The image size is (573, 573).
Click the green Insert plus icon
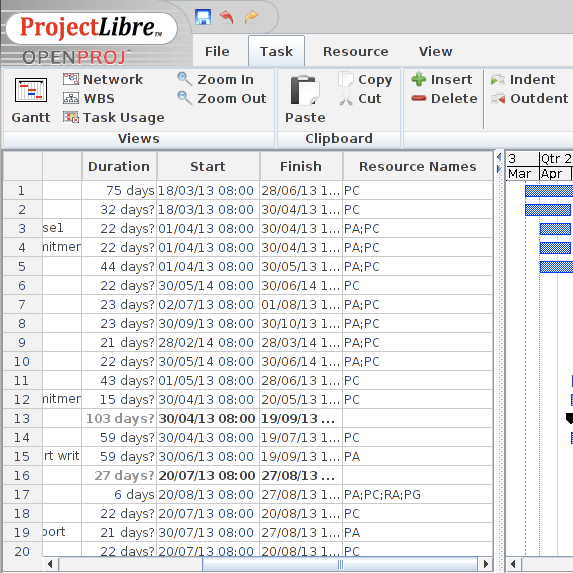pyautogui.click(x=419, y=79)
